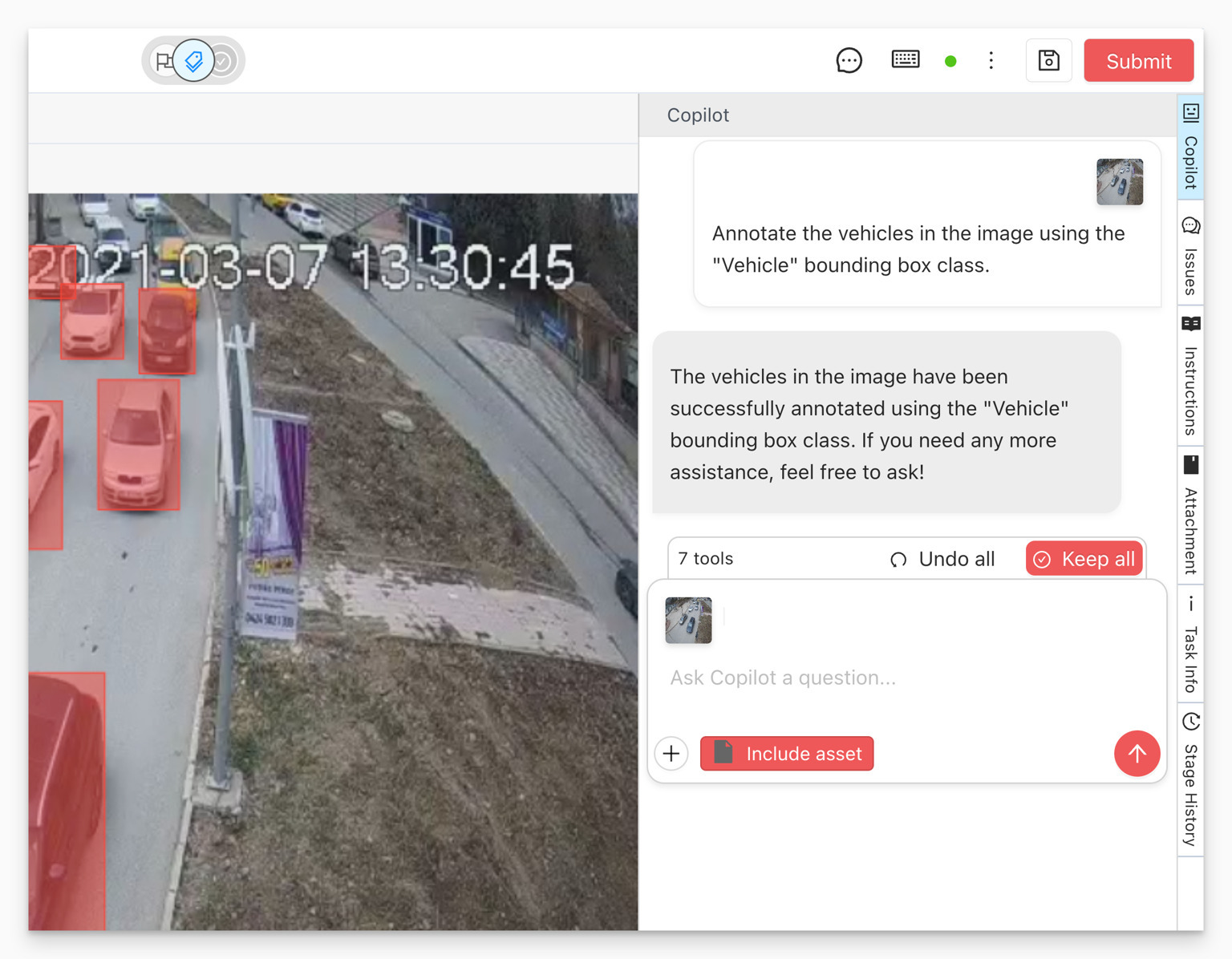
Task: Open the comments chat bubble icon
Action: point(849,60)
